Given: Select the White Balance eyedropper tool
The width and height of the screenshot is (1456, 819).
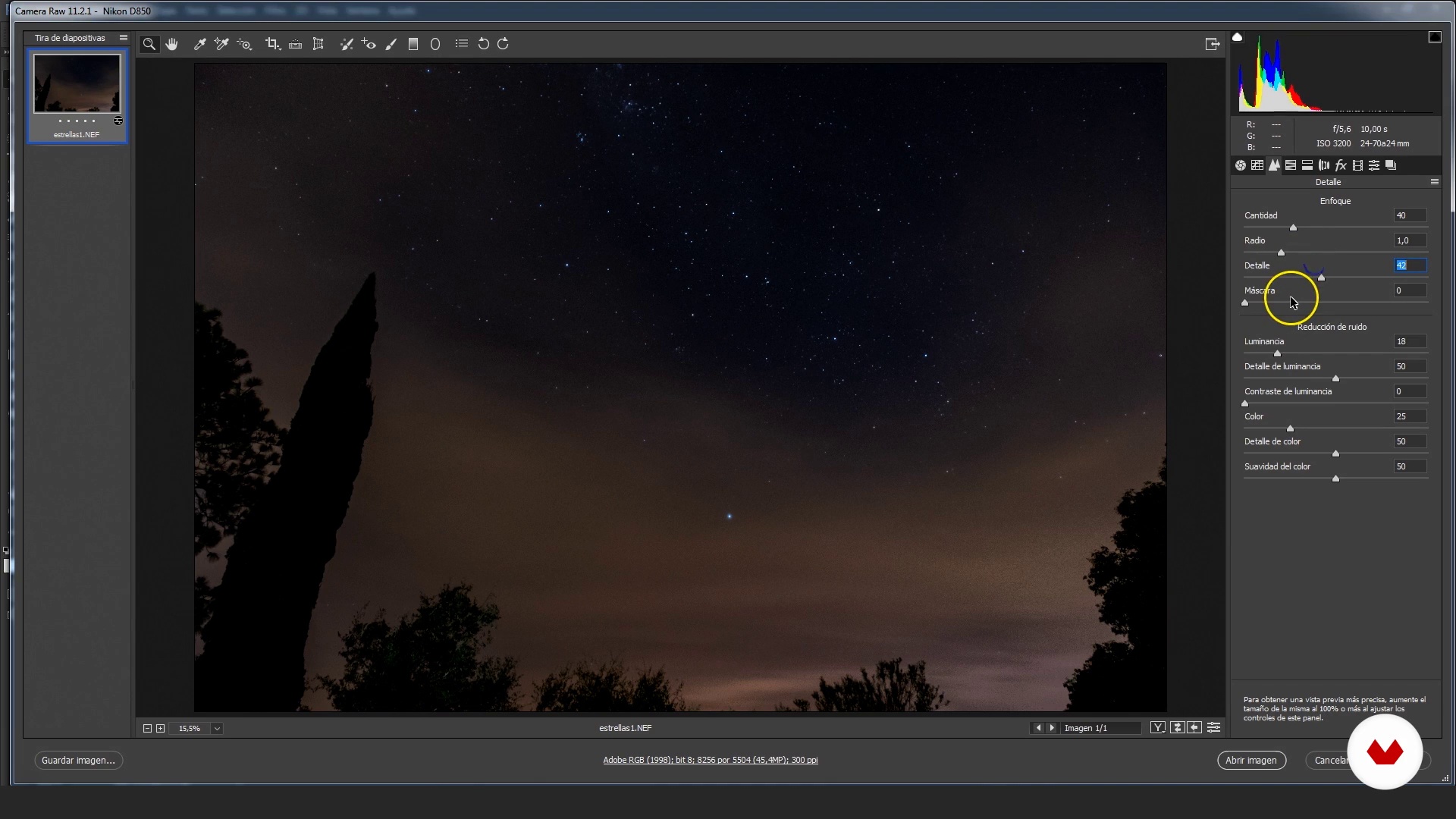Looking at the screenshot, I should (200, 44).
